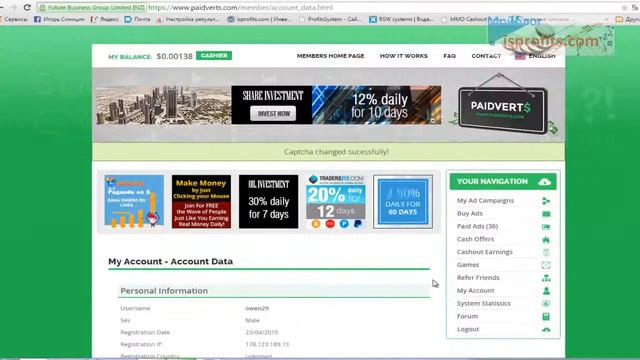Image resolution: width=640 pixels, height=360 pixels.
Task: View System Statistics
Action: (x=483, y=303)
